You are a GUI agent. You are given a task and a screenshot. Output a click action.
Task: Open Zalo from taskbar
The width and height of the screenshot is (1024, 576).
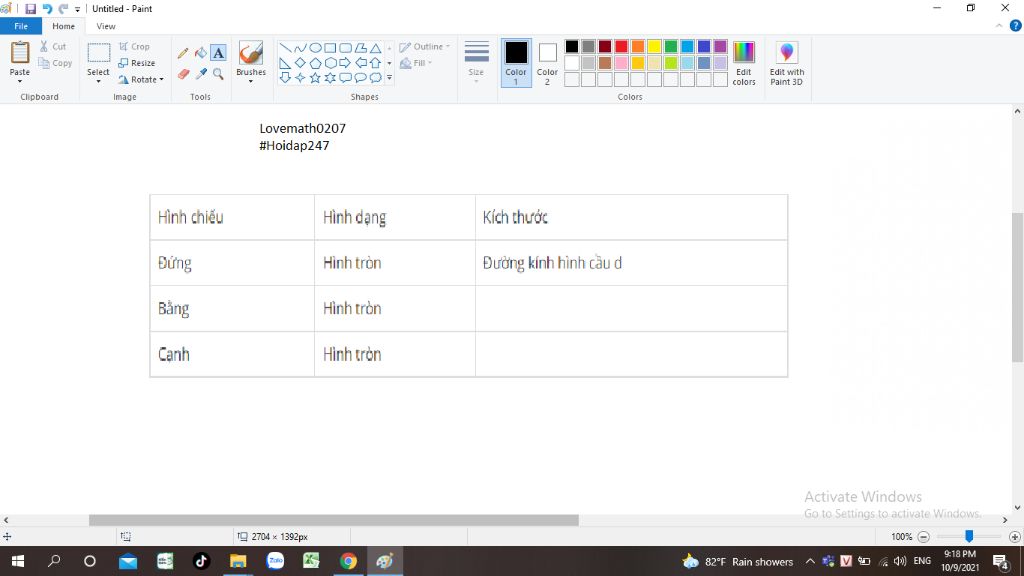click(275, 561)
